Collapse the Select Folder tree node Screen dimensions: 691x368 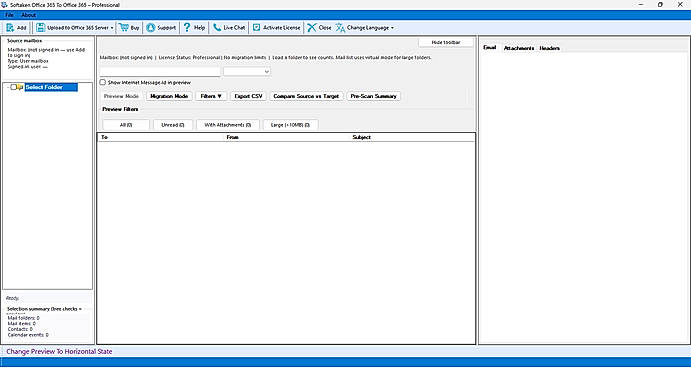point(8,87)
